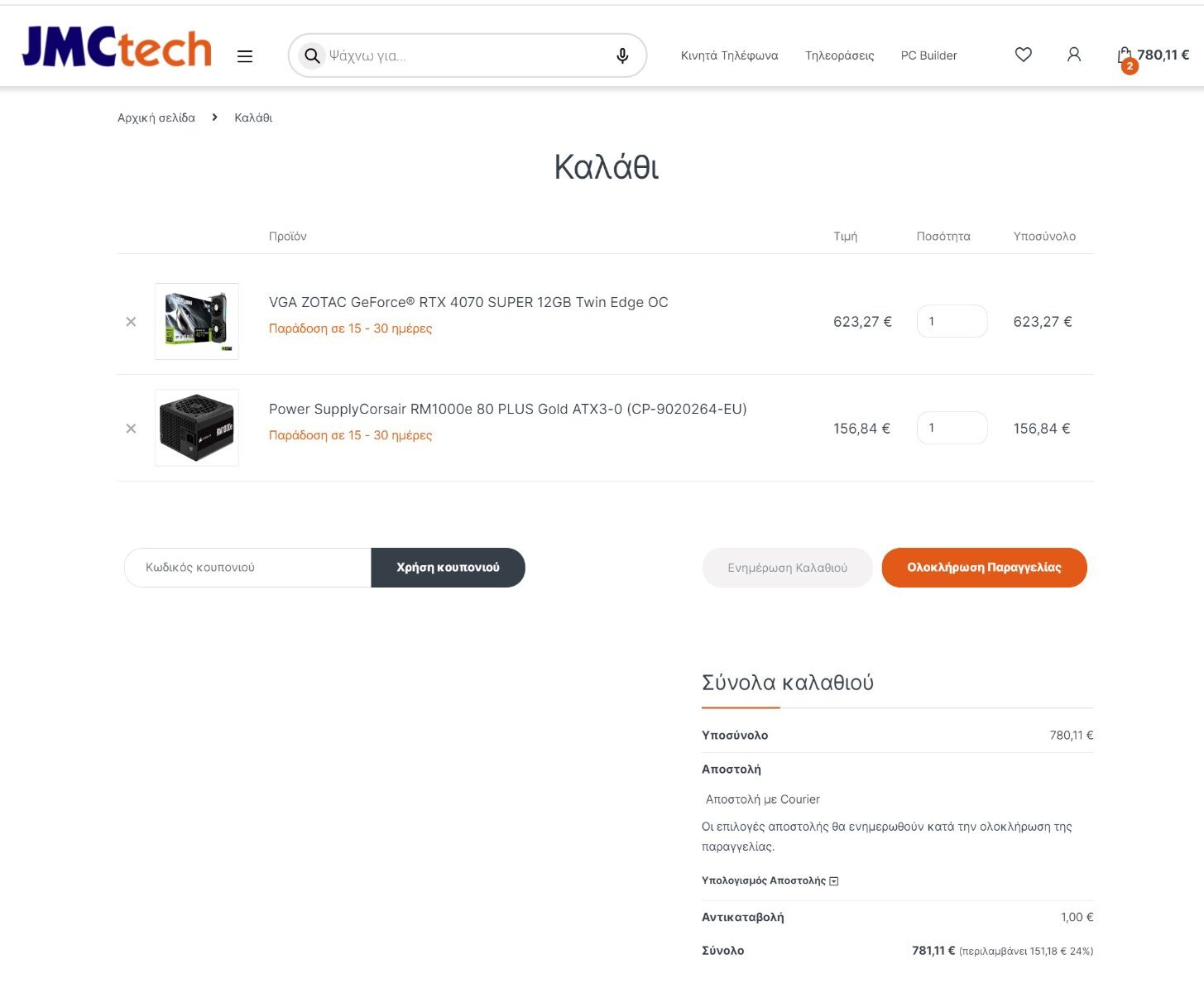The image size is (1204, 993).
Task: Click the Ολοκλήρωση Παραγγελίας checkout button
Action: [x=984, y=568]
